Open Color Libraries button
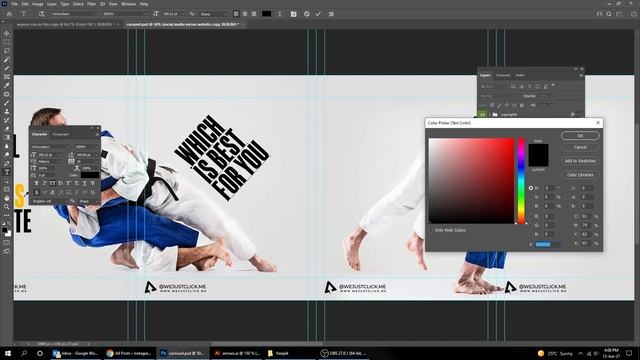The height and width of the screenshot is (360, 640). coord(580,175)
